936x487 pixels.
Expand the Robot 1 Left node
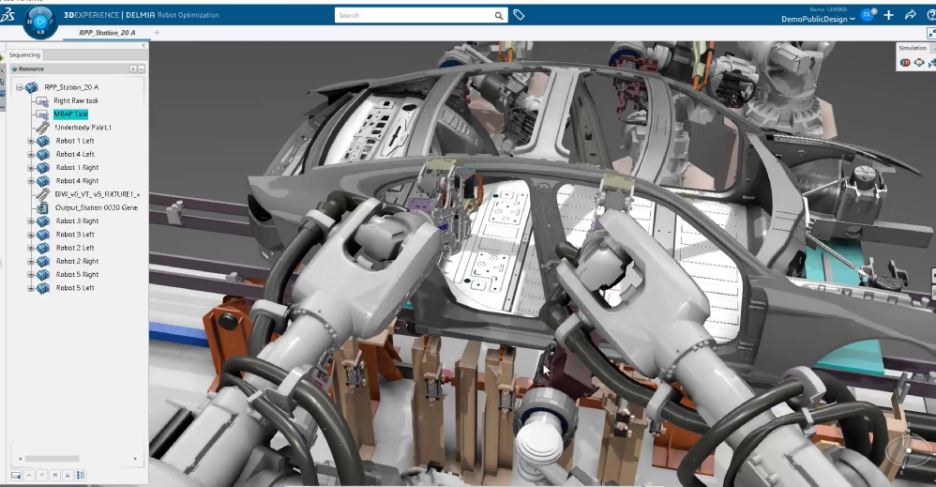pyautogui.click(x=30, y=141)
